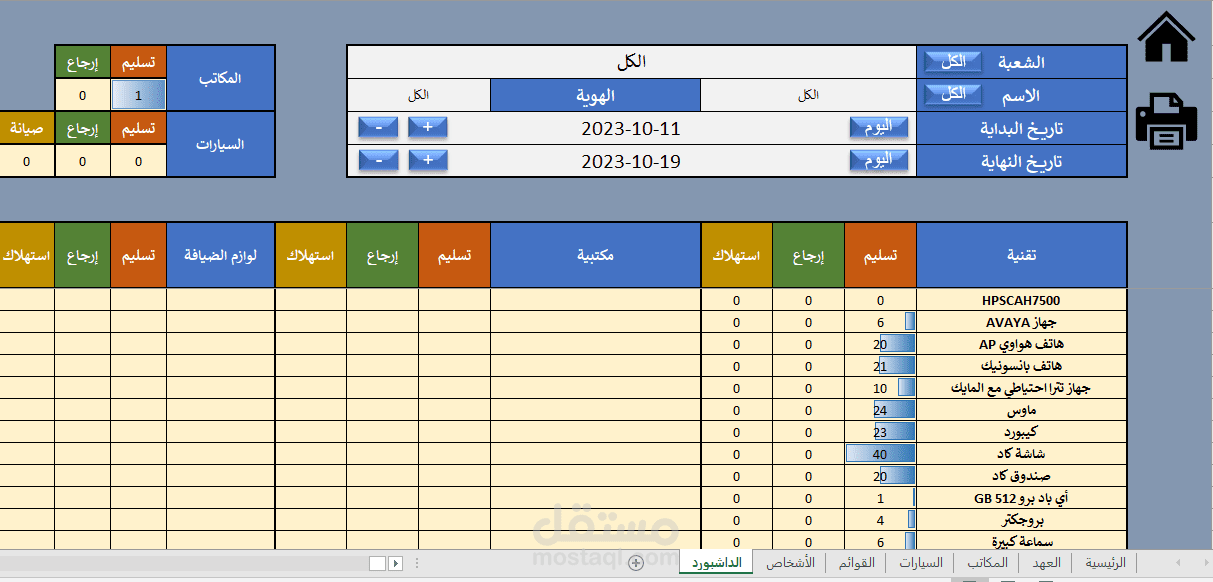
Task: Click the الاسم filter label
Action: coord(1021,96)
